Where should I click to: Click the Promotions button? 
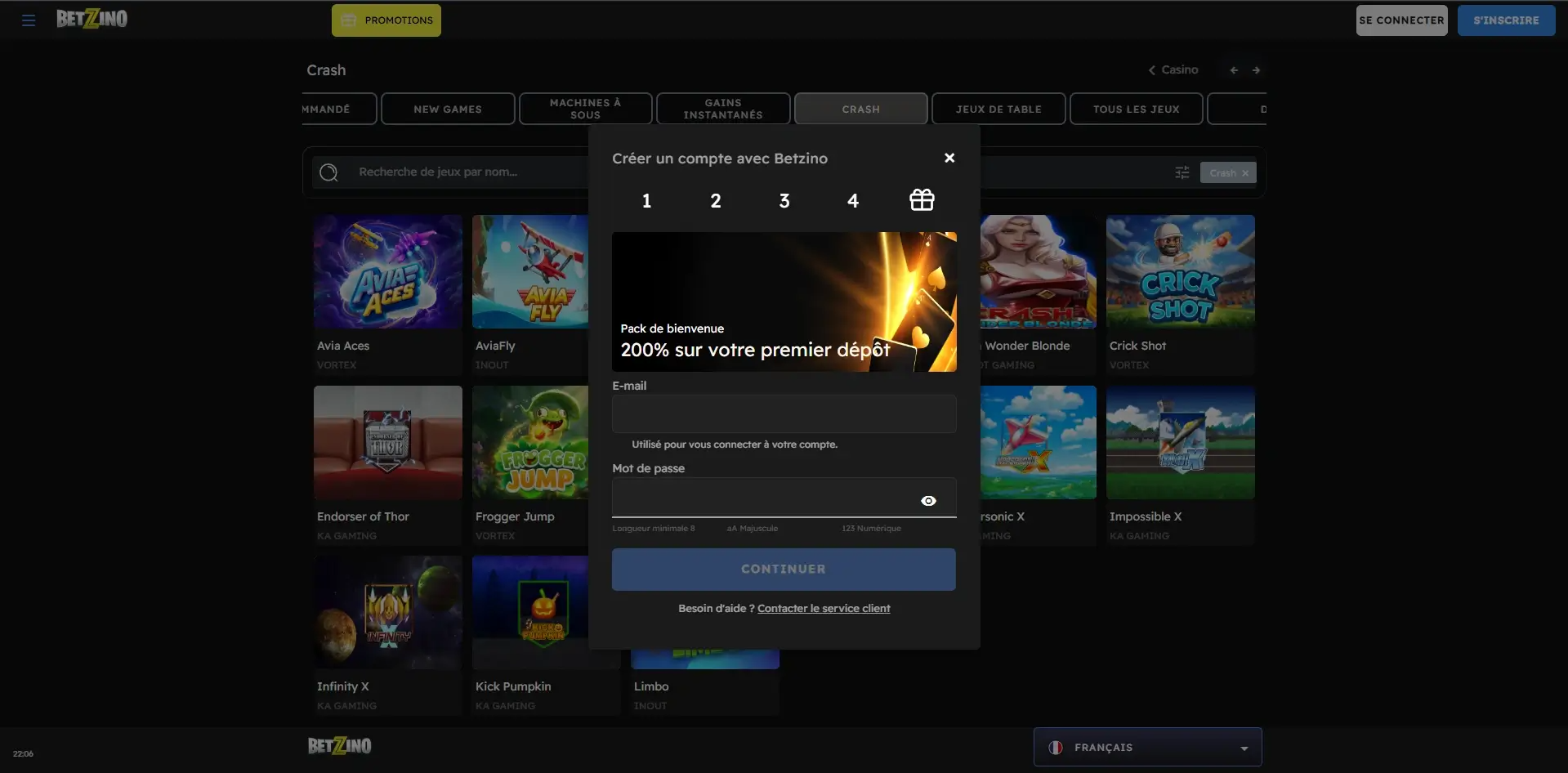coord(386,20)
